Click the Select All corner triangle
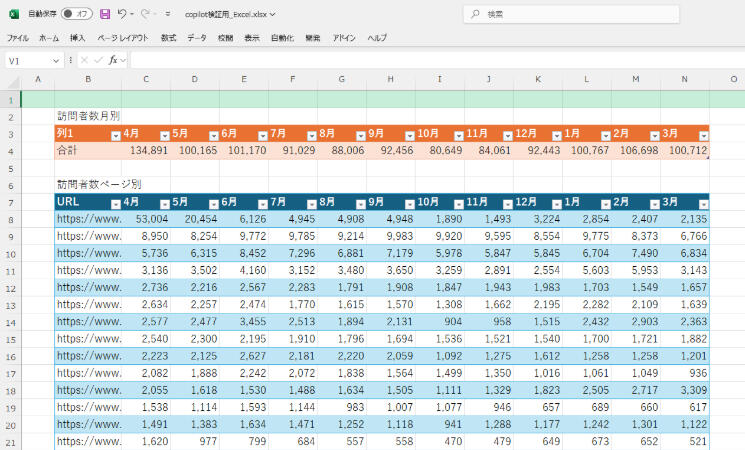The width and height of the screenshot is (745, 450). (12, 83)
